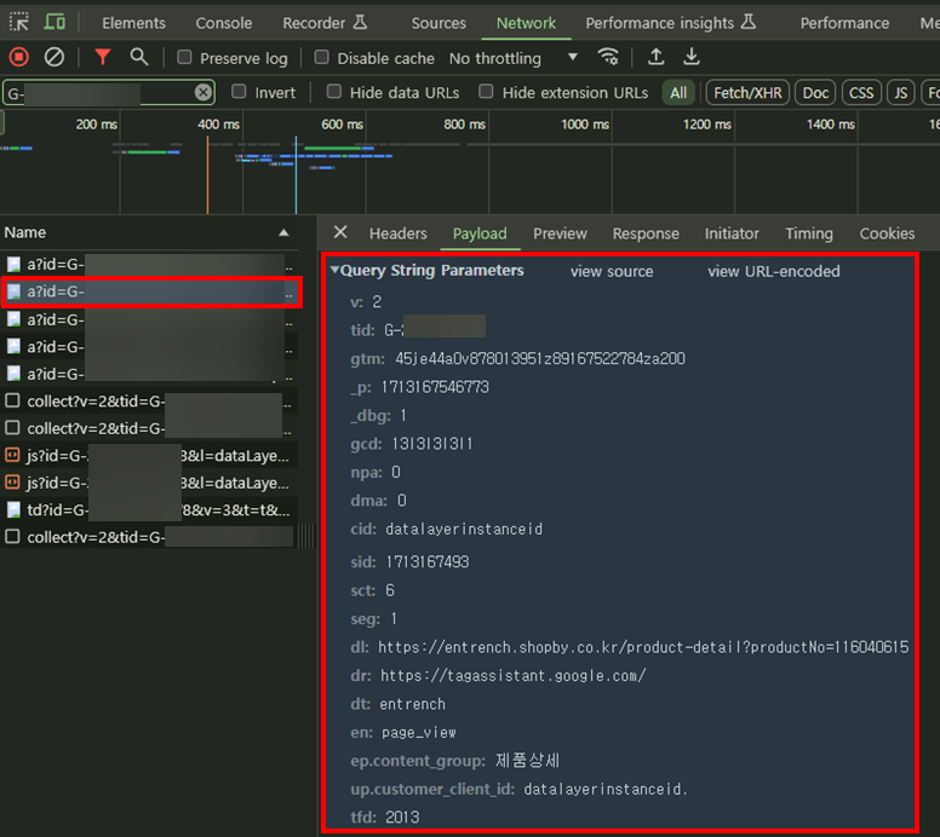Collapse the Query String Parameters section

point(335,271)
